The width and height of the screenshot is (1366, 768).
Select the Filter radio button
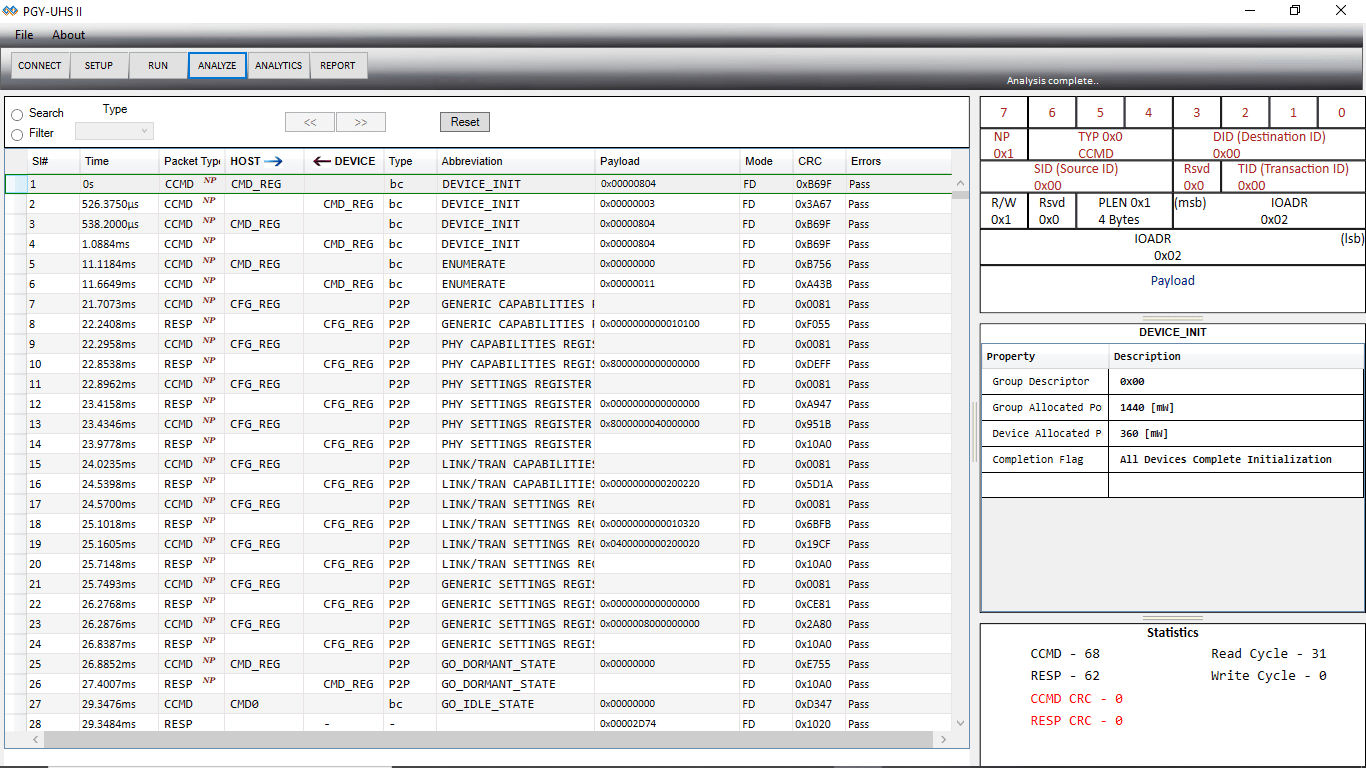point(17,135)
